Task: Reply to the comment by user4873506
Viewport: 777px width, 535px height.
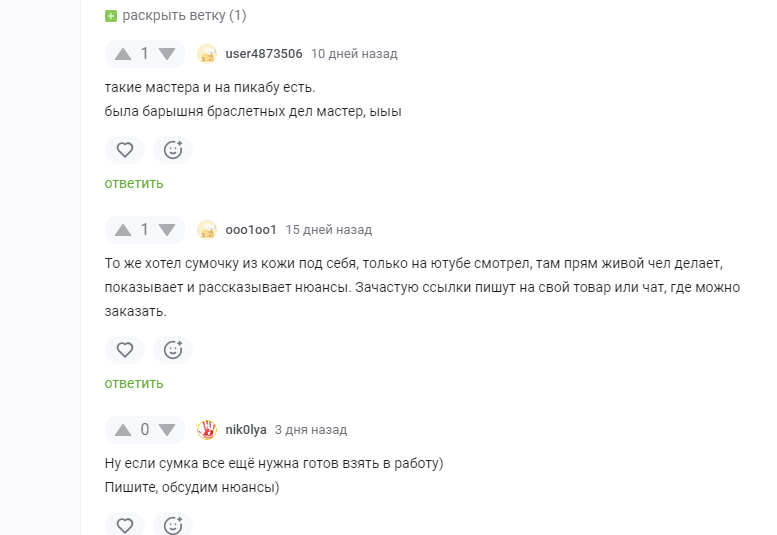Action: pos(134,183)
